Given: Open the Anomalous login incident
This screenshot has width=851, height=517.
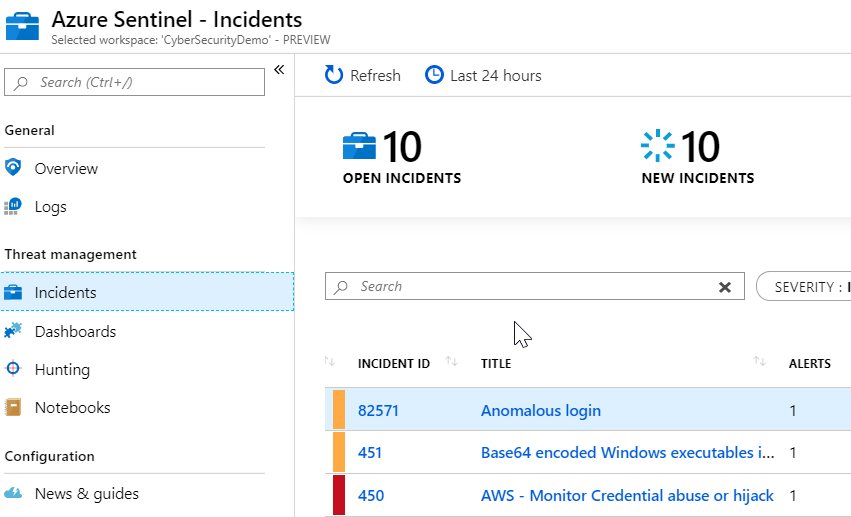Looking at the screenshot, I should click(x=540, y=410).
